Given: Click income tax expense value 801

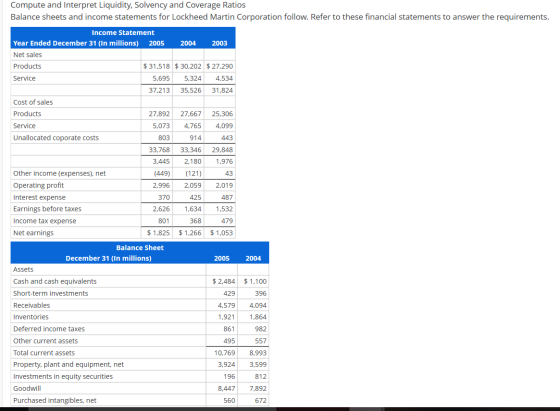Looking at the screenshot, I should [x=164, y=221].
